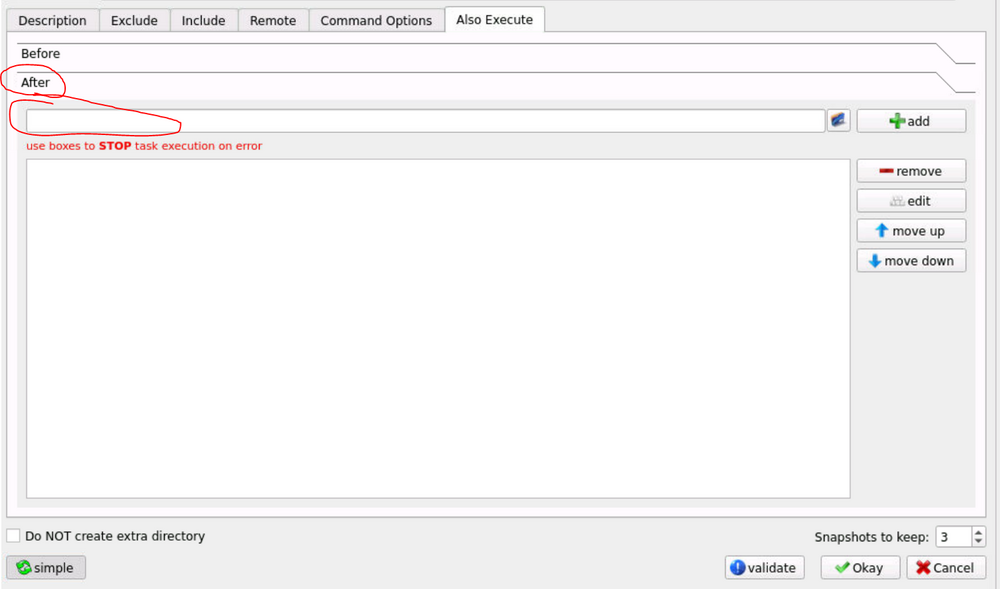Confirm with the Okay button
The width and height of the screenshot is (1000, 589).
860,567
